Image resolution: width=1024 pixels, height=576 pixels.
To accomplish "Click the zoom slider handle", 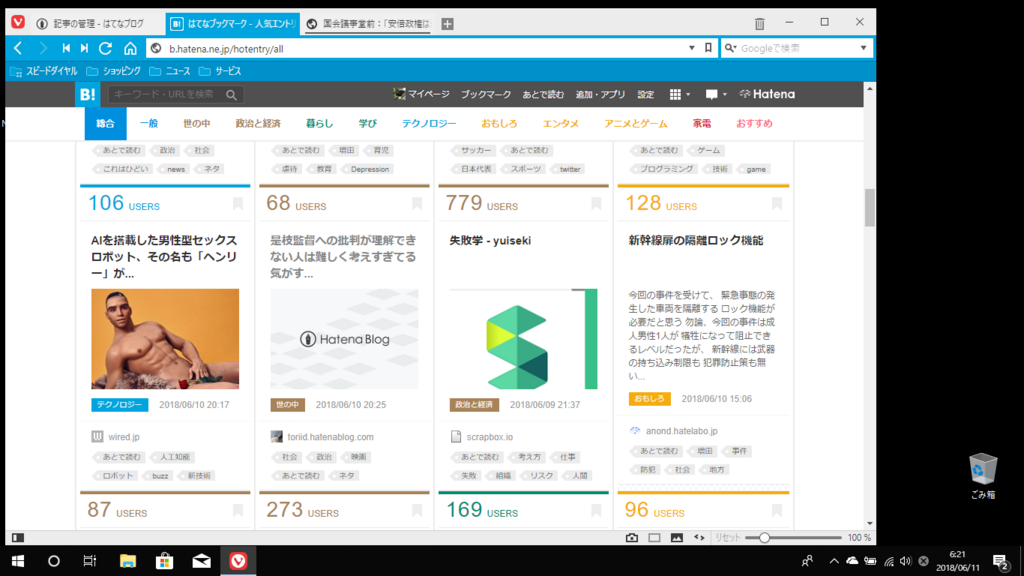I will [764, 537].
